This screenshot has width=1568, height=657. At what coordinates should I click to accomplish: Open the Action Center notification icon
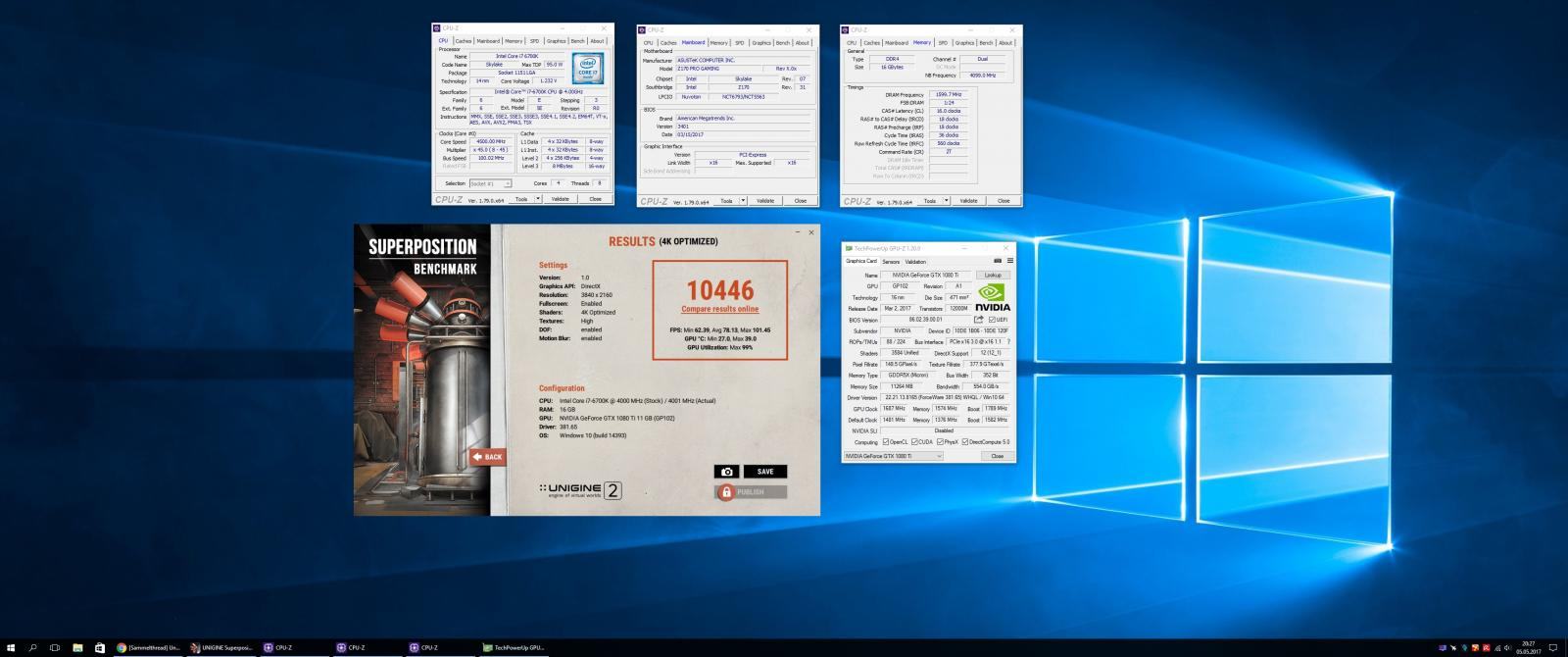1553,647
